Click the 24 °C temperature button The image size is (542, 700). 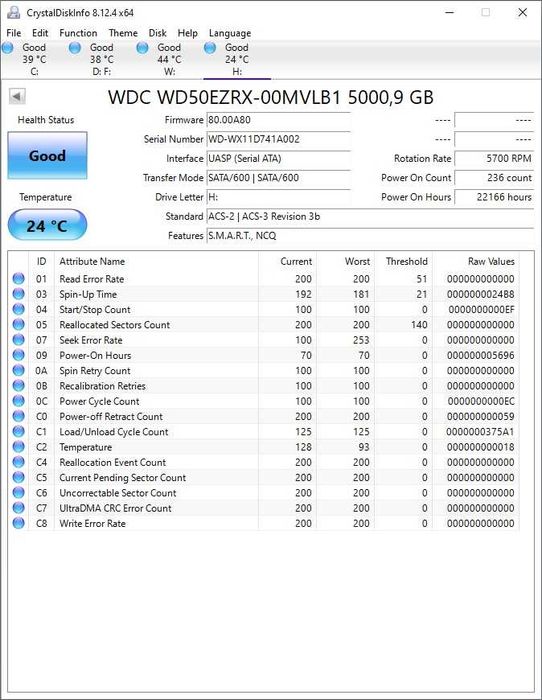pyautogui.click(x=47, y=225)
